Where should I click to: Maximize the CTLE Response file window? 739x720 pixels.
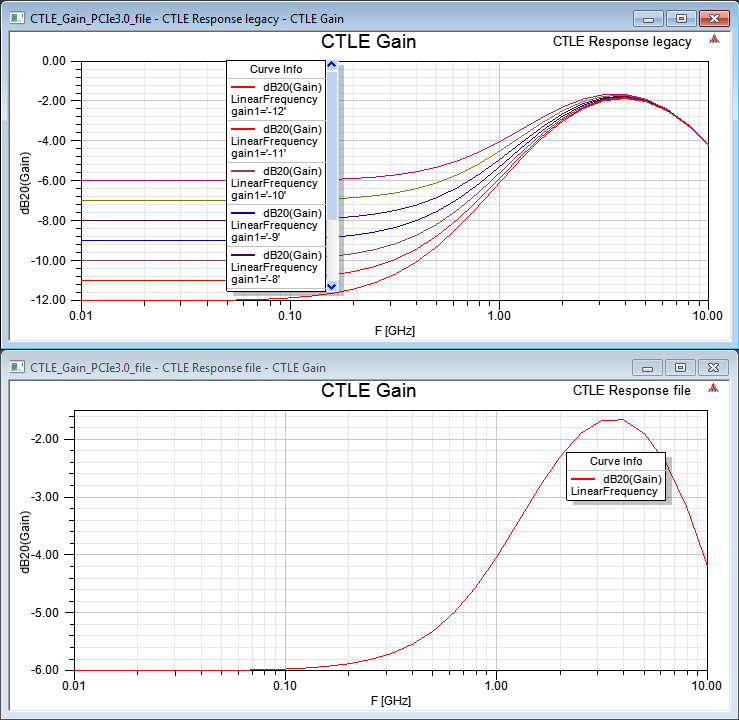pyautogui.click(x=680, y=368)
